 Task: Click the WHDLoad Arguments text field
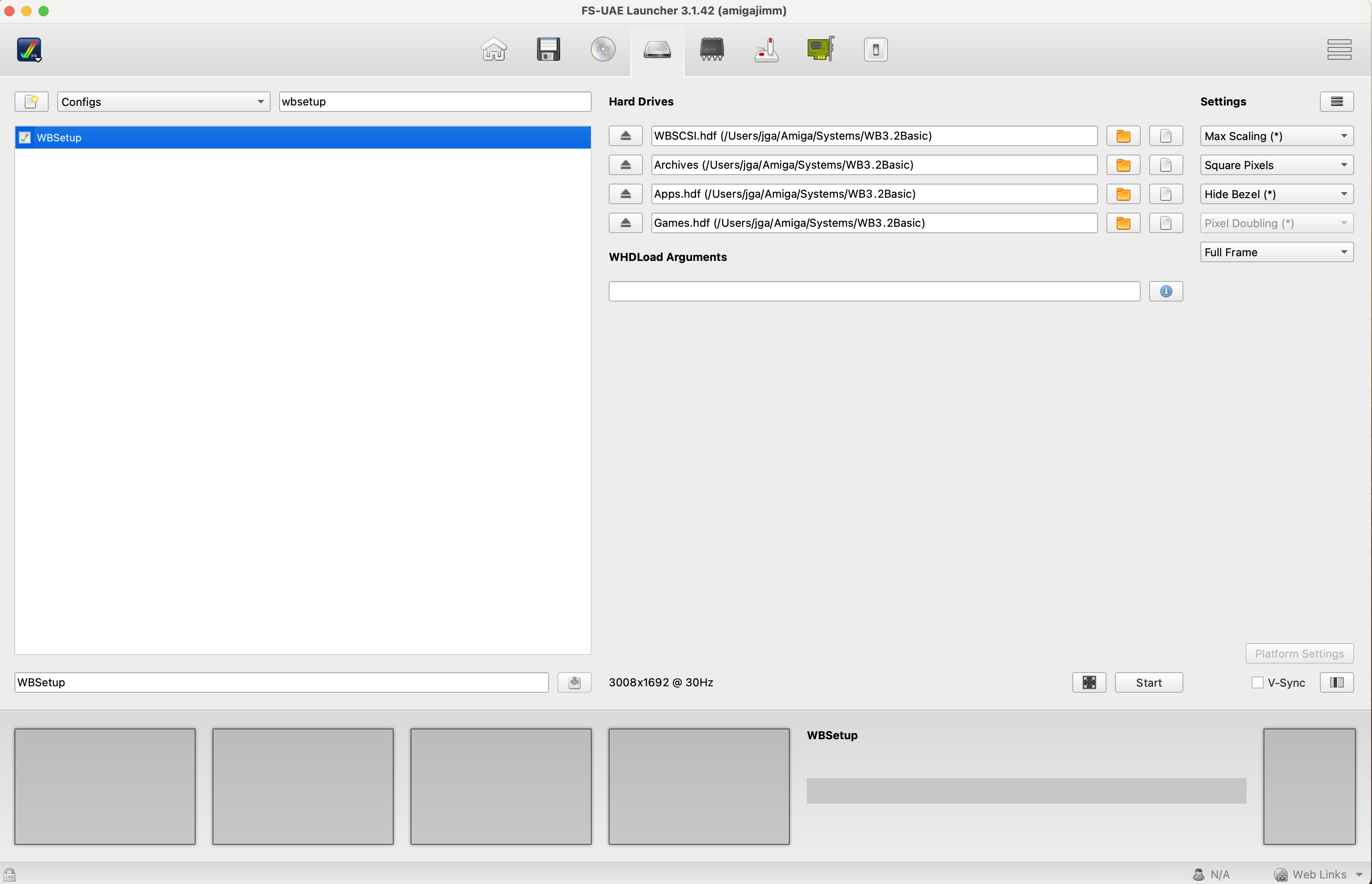pos(873,292)
